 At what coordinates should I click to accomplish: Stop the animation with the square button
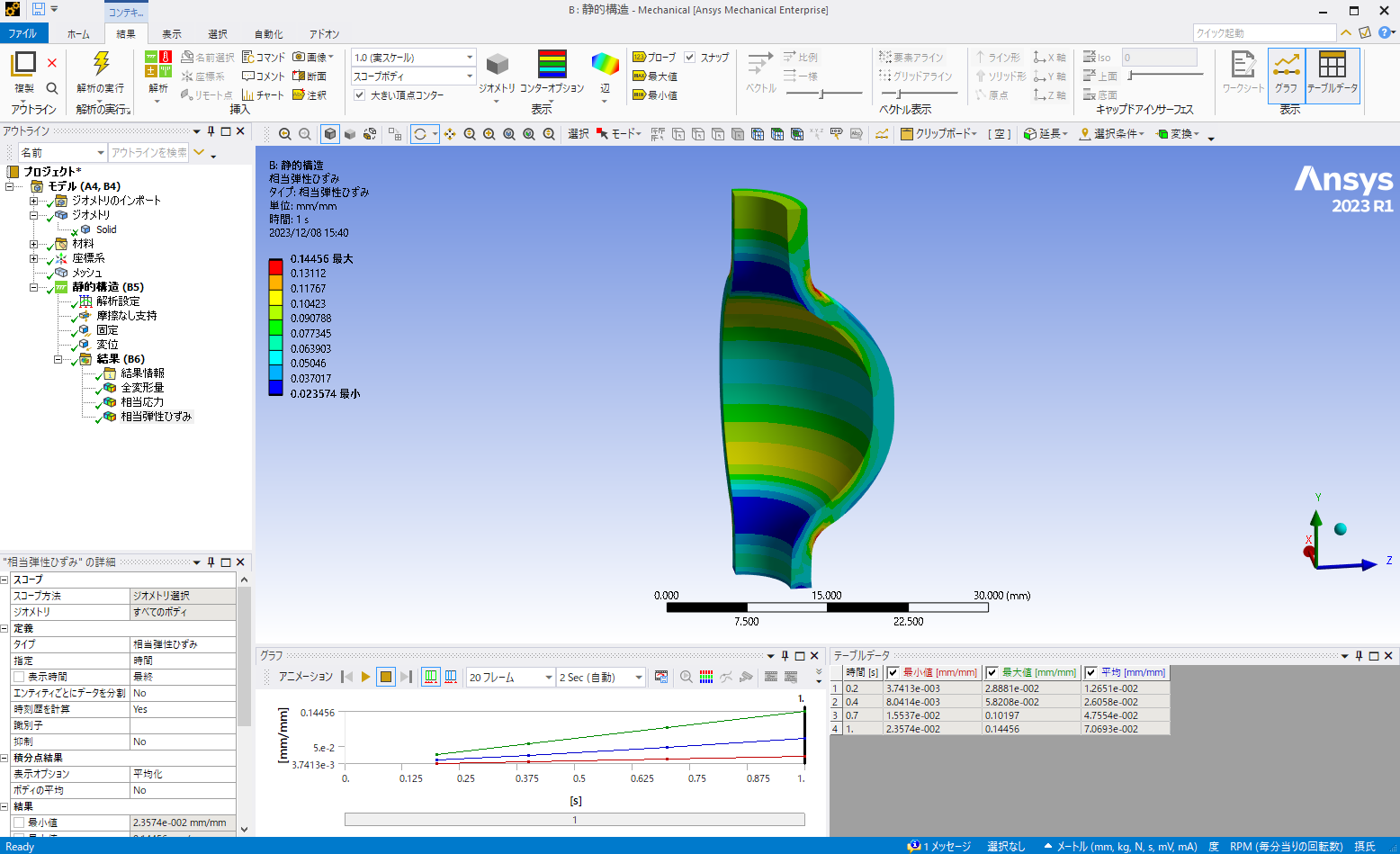click(386, 677)
